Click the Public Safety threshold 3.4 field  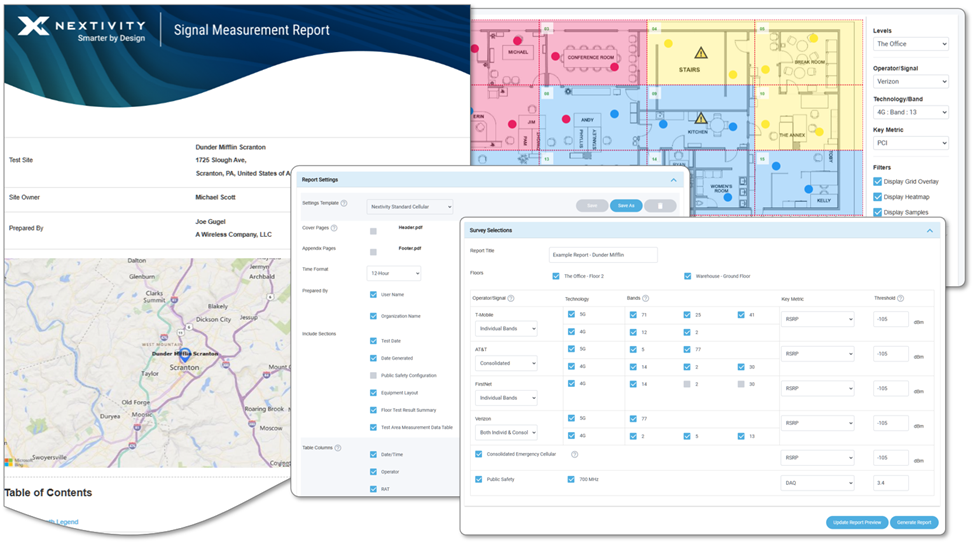890,483
